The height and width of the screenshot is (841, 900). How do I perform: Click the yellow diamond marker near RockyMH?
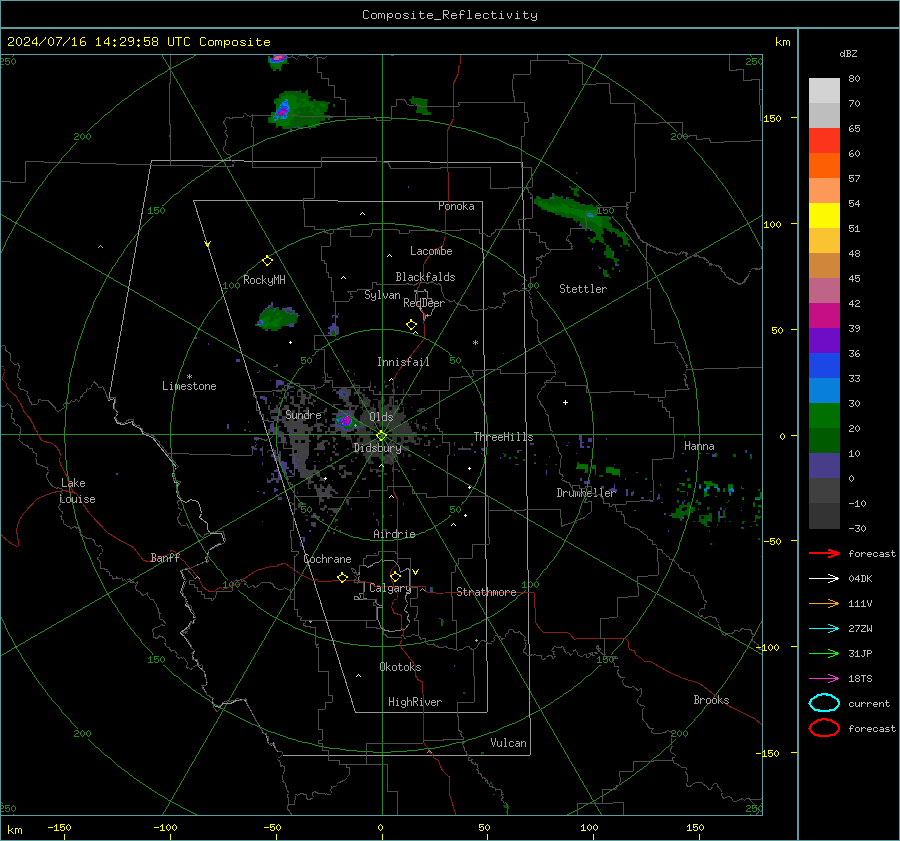[267, 261]
